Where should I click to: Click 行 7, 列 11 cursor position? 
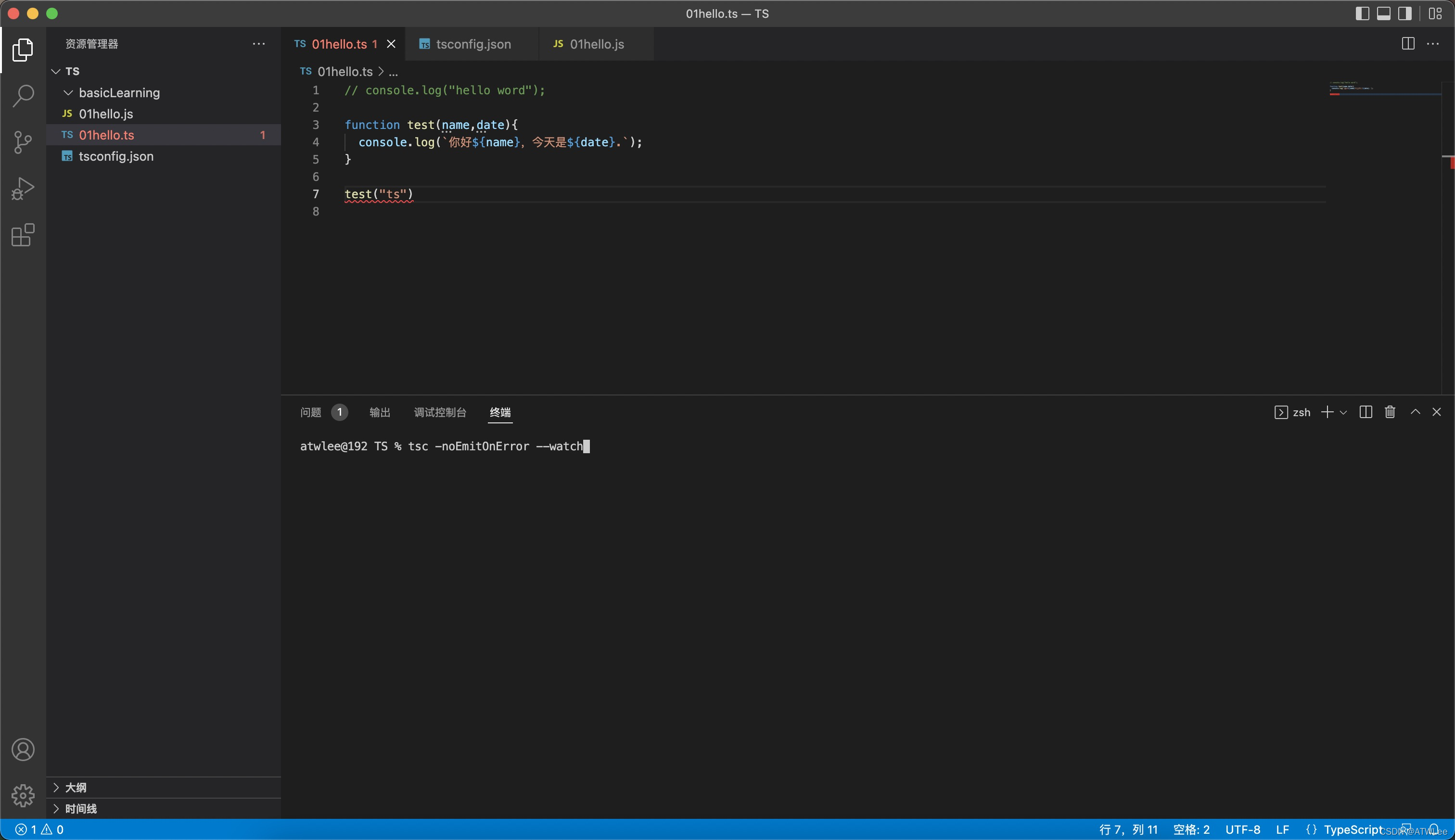point(1128,829)
